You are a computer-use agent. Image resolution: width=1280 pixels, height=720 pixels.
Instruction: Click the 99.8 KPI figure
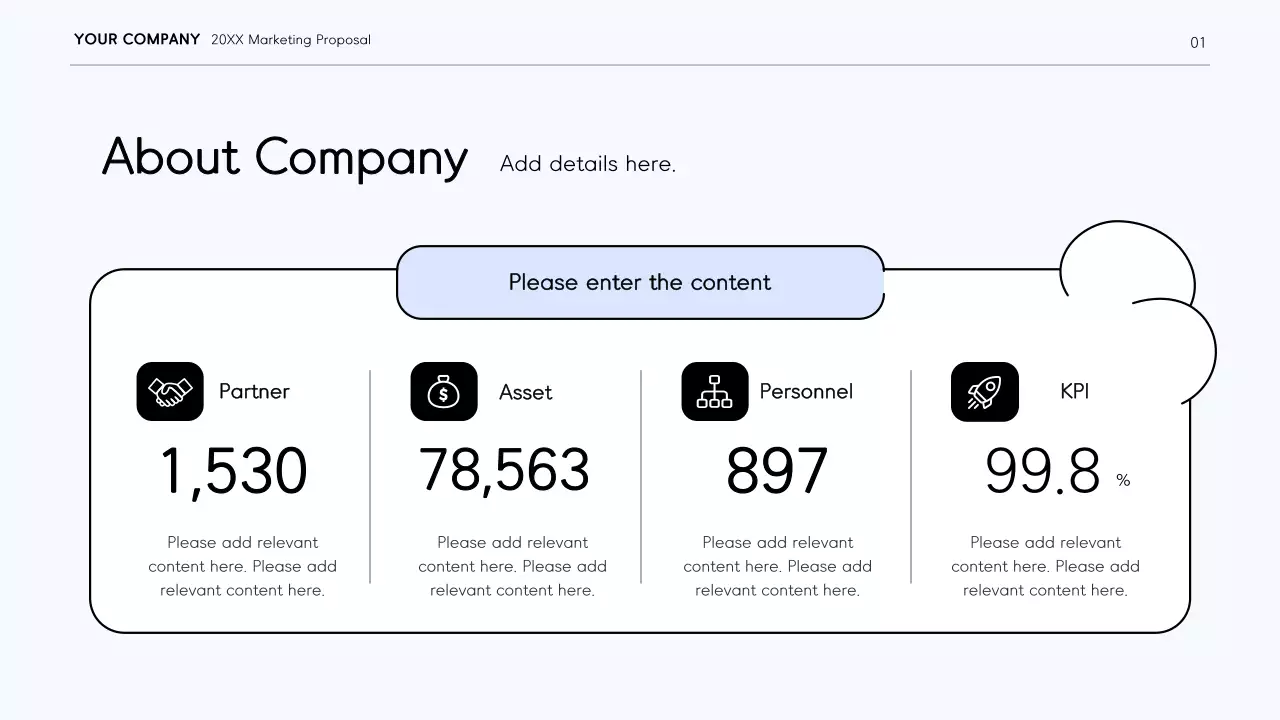tap(1043, 471)
